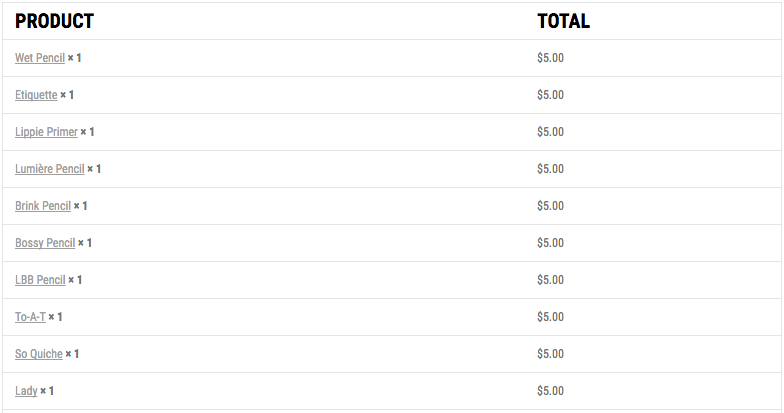Select the Brink Pencil link
Screen dimensions: 784x413
pos(43,206)
